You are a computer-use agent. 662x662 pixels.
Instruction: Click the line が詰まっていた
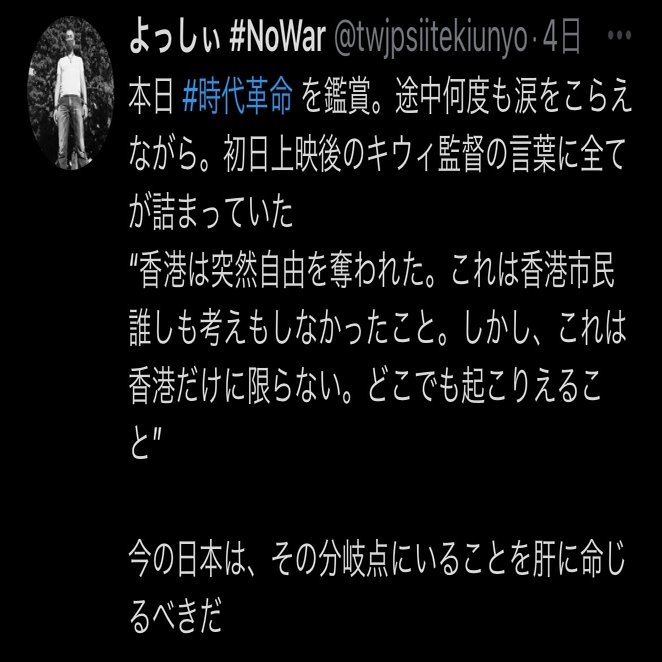(x=211, y=213)
